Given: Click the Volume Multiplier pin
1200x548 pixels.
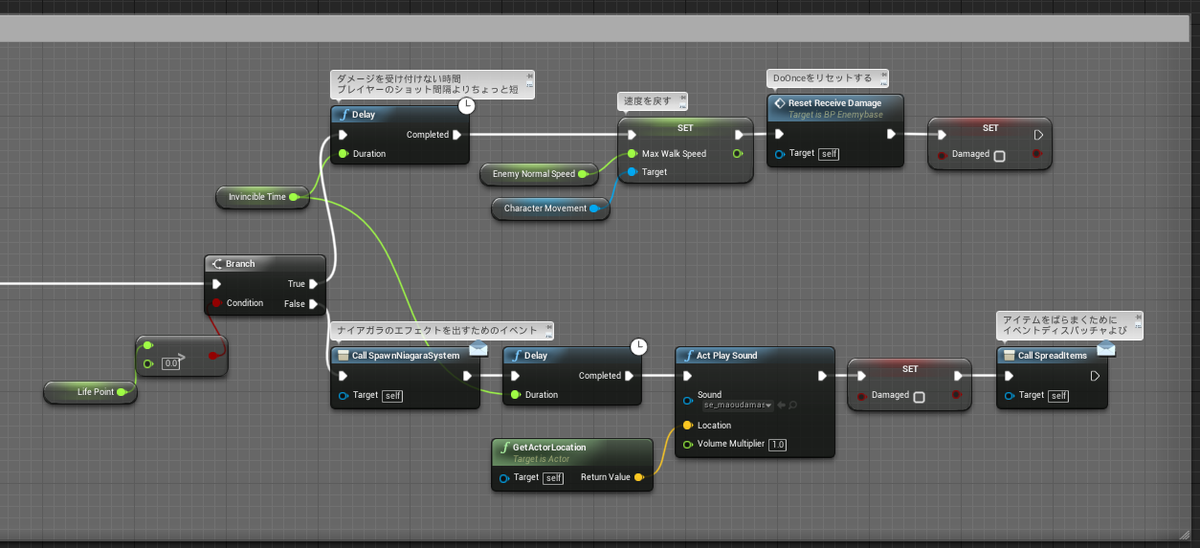Looking at the screenshot, I should click(688, 444).
